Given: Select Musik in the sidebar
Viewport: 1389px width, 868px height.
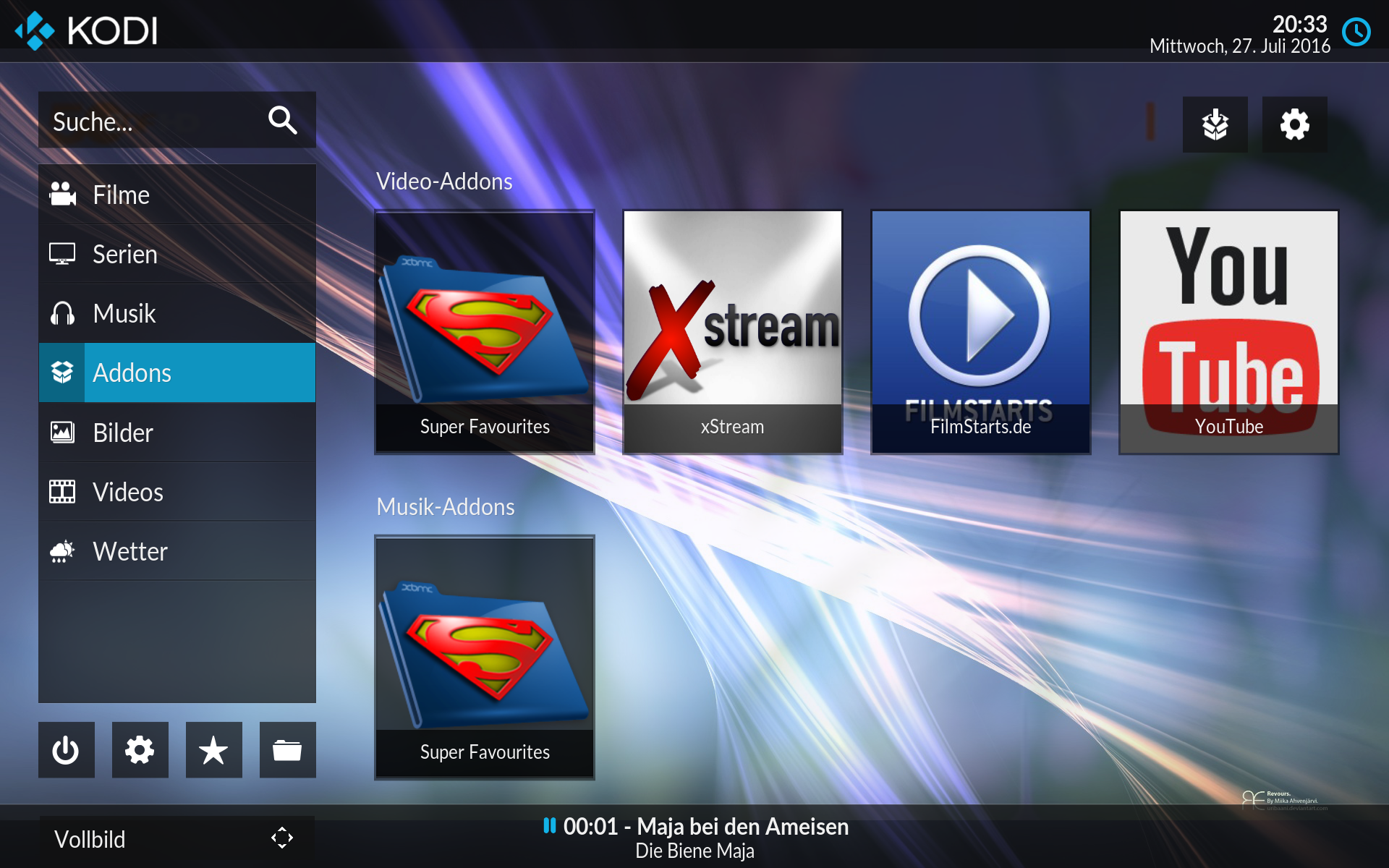Looking at the screenshot, I should [x=177, y=313].
